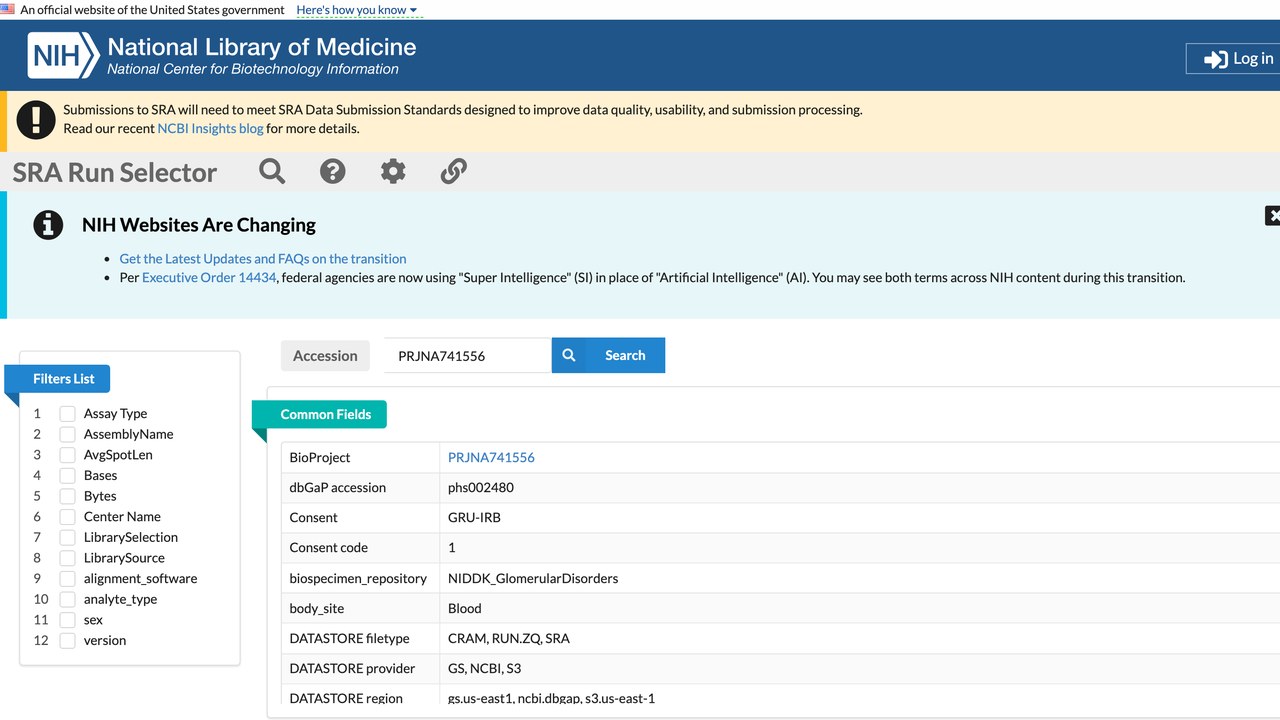Screen dimensions: 1280x720
Task: Click the exclamation alert icon in yellow banner
Action: [x=36, y=119]
